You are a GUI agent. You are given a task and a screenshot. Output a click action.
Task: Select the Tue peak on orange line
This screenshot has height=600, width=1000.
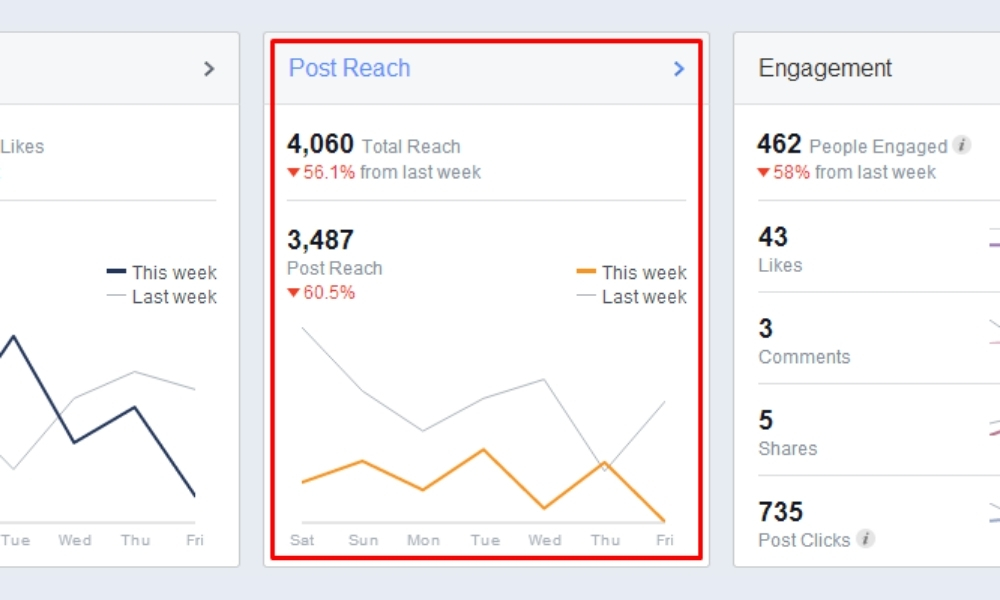(x=483, y=450)
